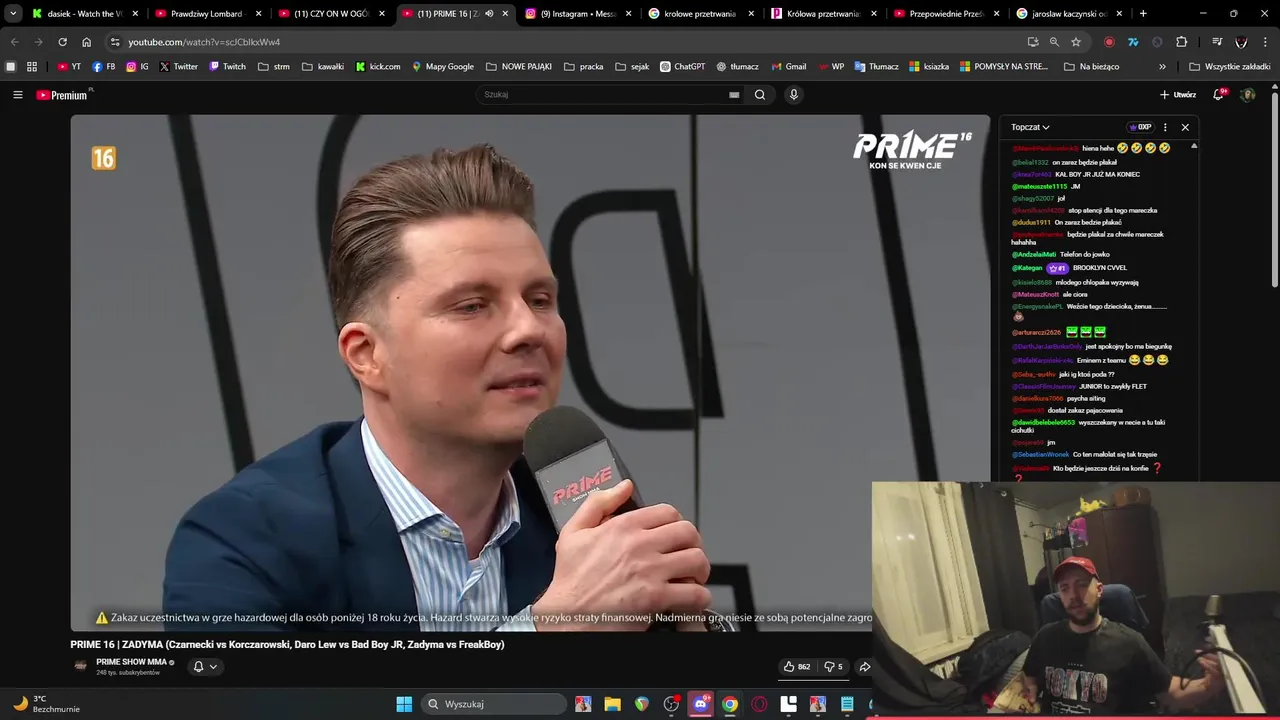Click the YouTube search magnifier button
This screenshot has height=720, width=1280.
[760, 95]
